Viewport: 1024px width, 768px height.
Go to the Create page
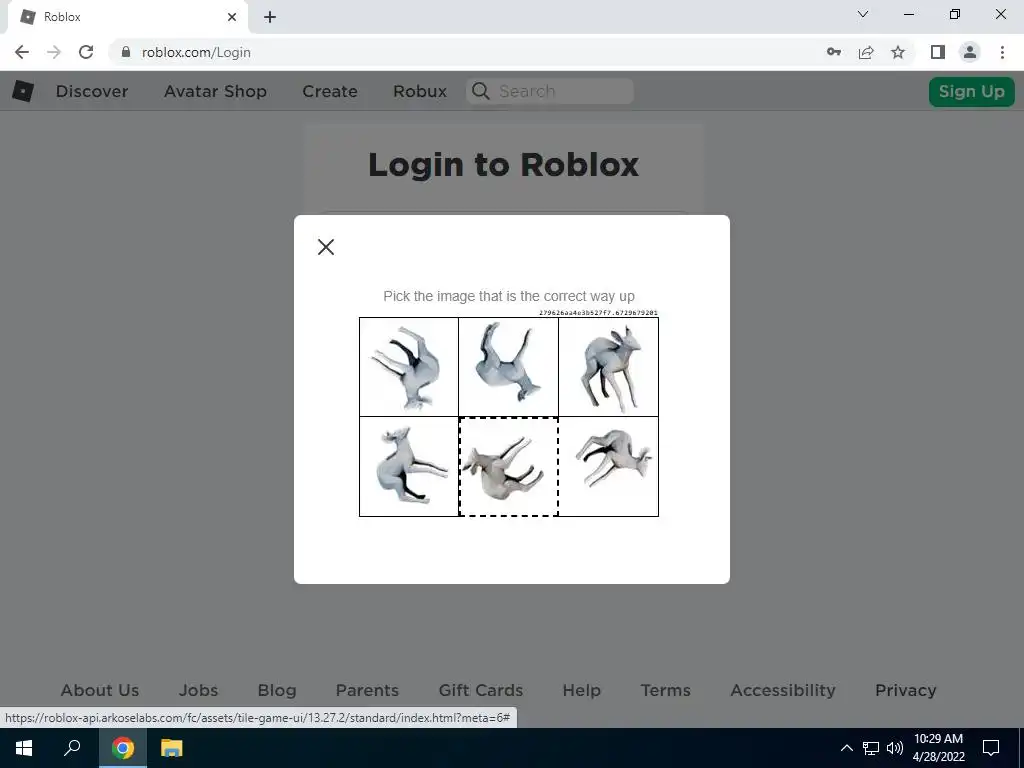click(330, 91)
